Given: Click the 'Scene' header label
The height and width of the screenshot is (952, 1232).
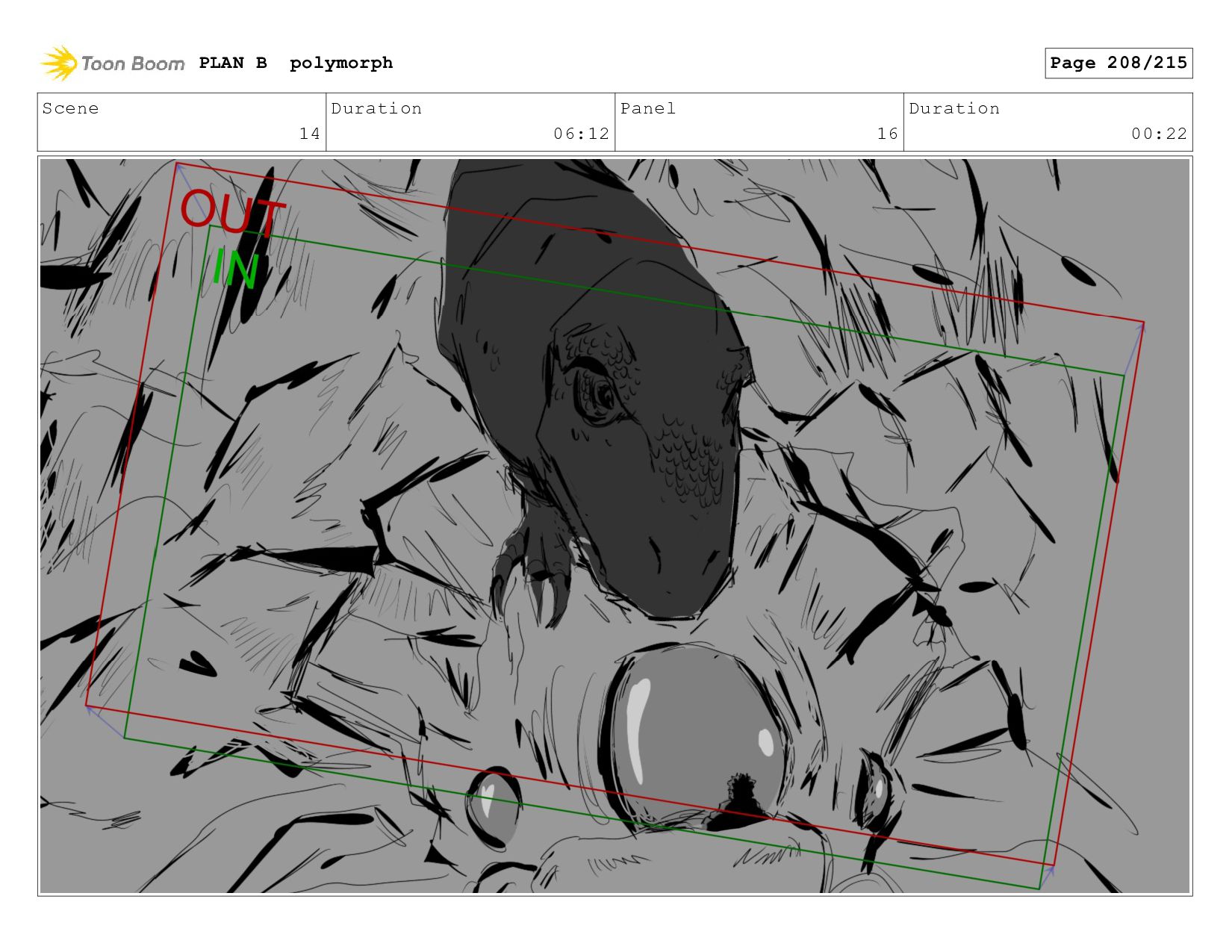Looking at the screenshot, I should click(x=70, y=108).
